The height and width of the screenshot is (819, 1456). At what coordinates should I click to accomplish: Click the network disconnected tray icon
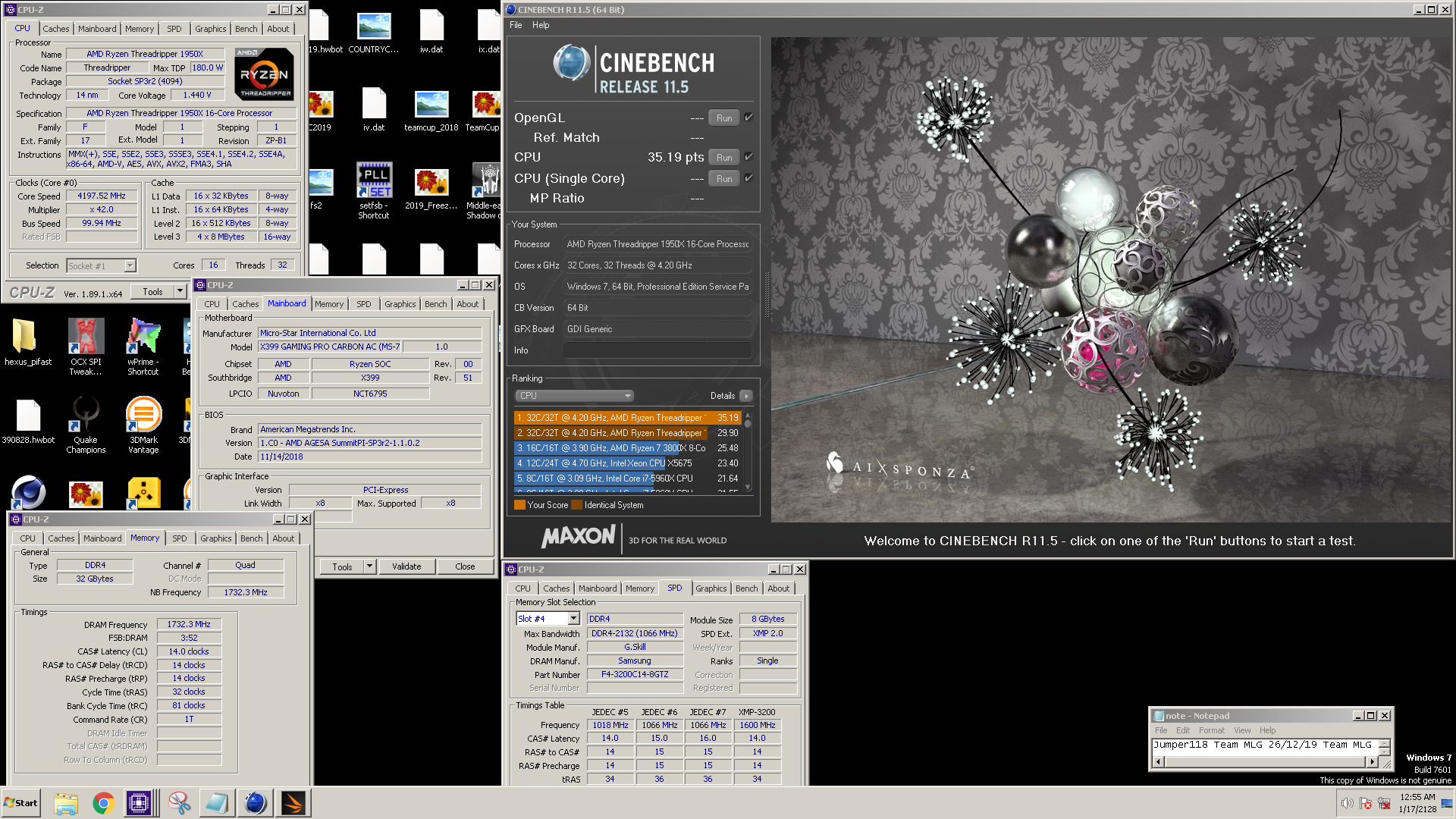click(x=1384, y=803)
